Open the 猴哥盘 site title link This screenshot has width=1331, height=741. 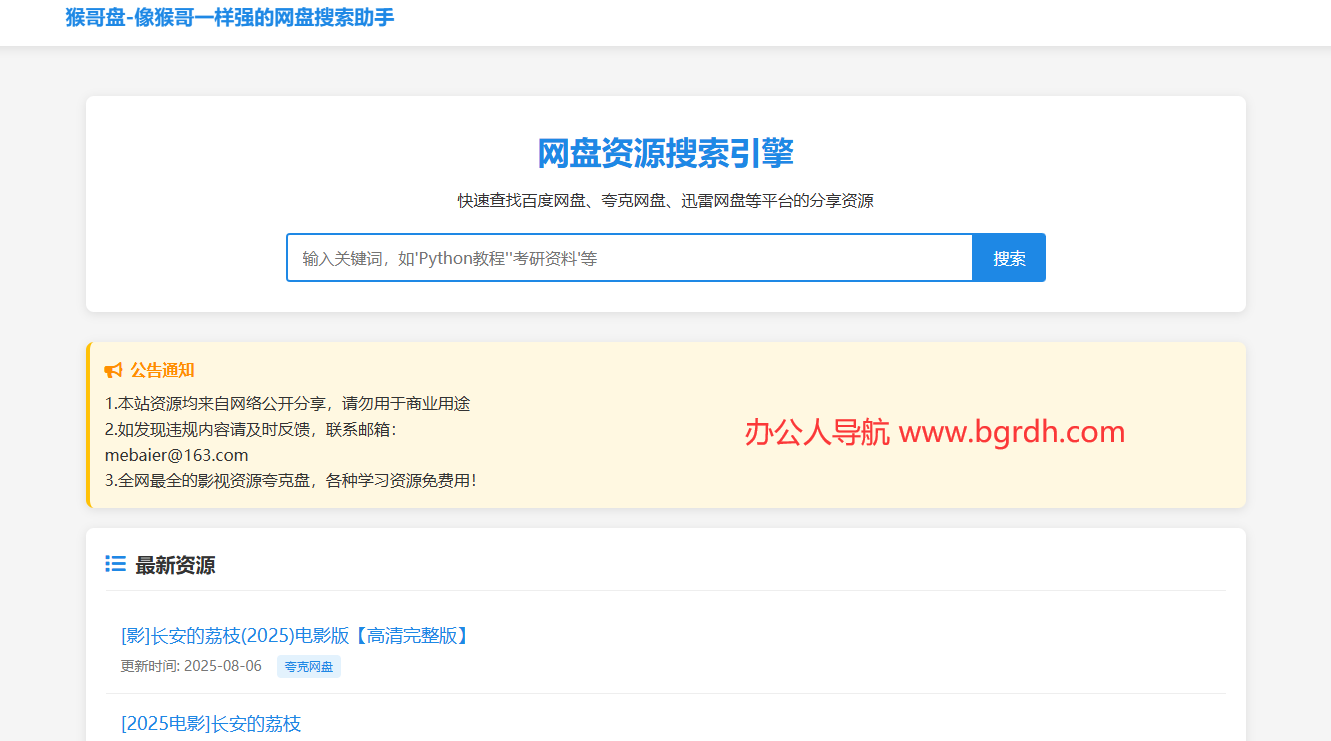click(x=230, y=18)
